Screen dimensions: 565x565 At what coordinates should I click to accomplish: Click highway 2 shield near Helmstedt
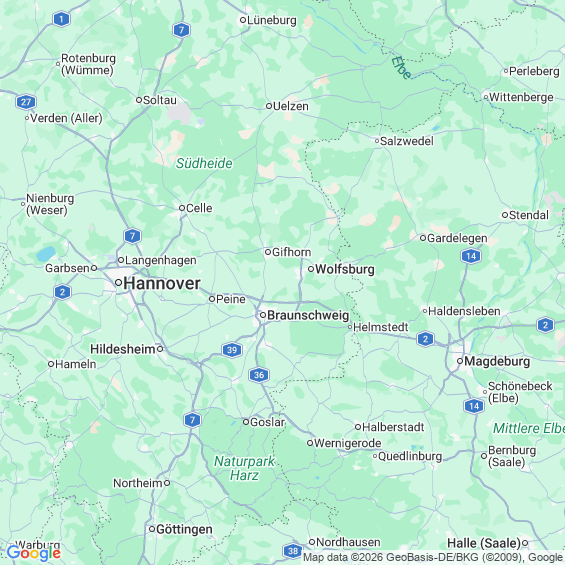pos(425,339)
